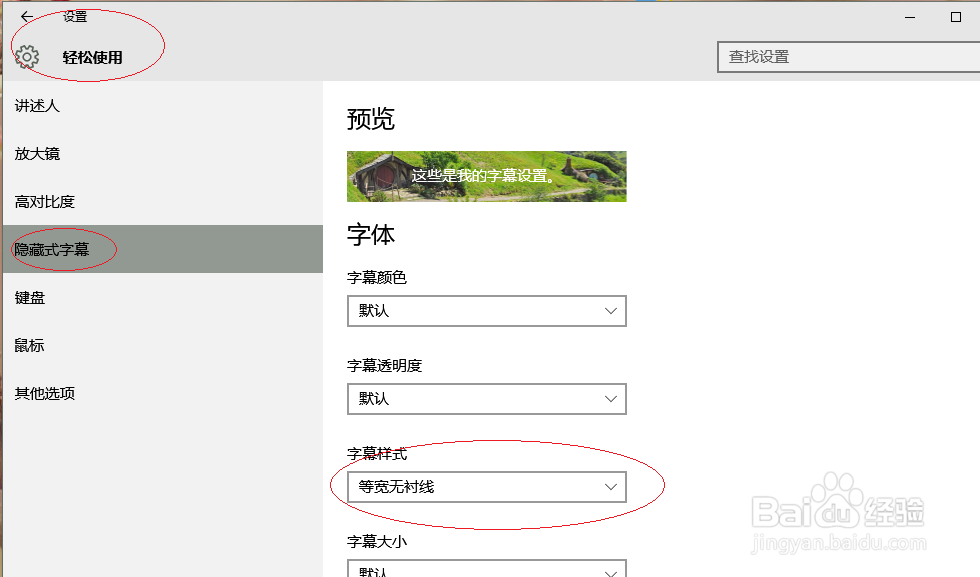Expand the 字幕透明度 dropdown
980x577 pixels.
pos(487,399)
